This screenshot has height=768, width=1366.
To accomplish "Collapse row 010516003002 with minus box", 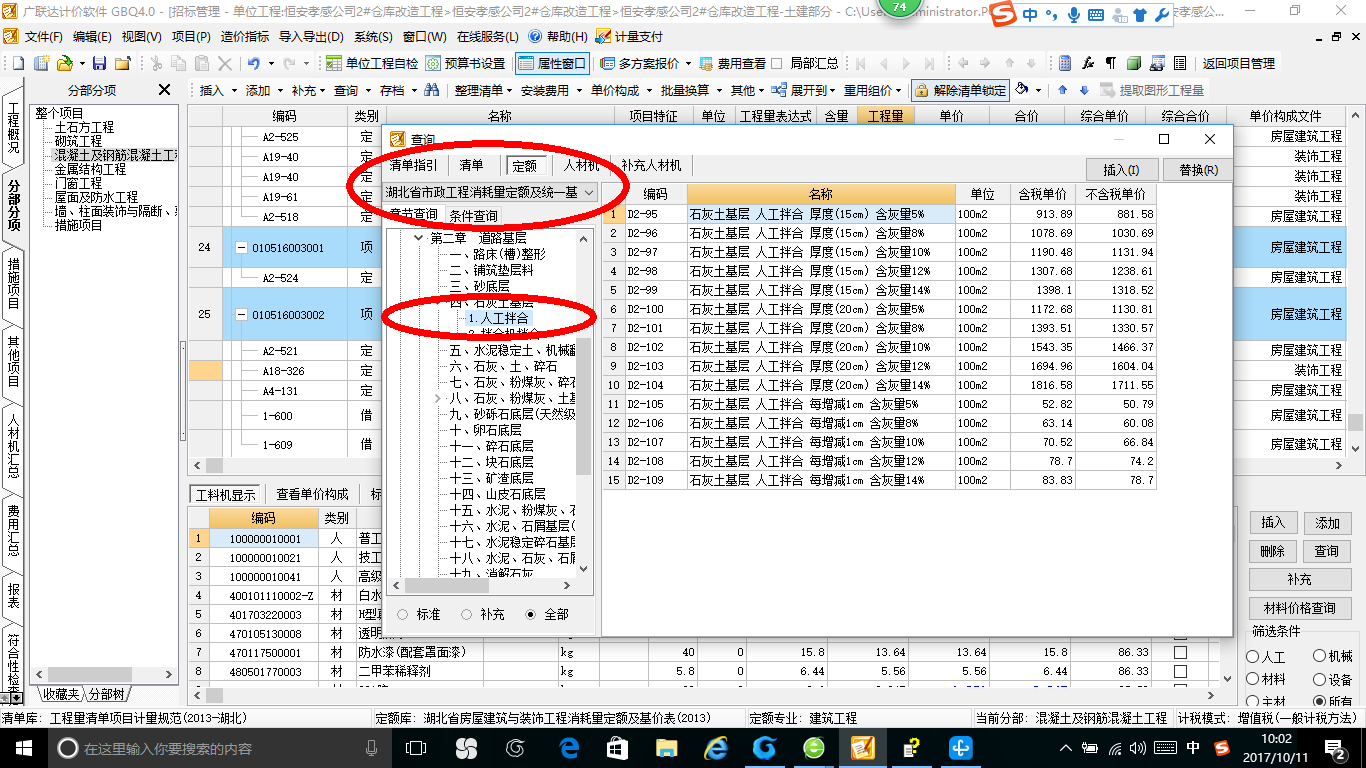I will coord(241,314).
